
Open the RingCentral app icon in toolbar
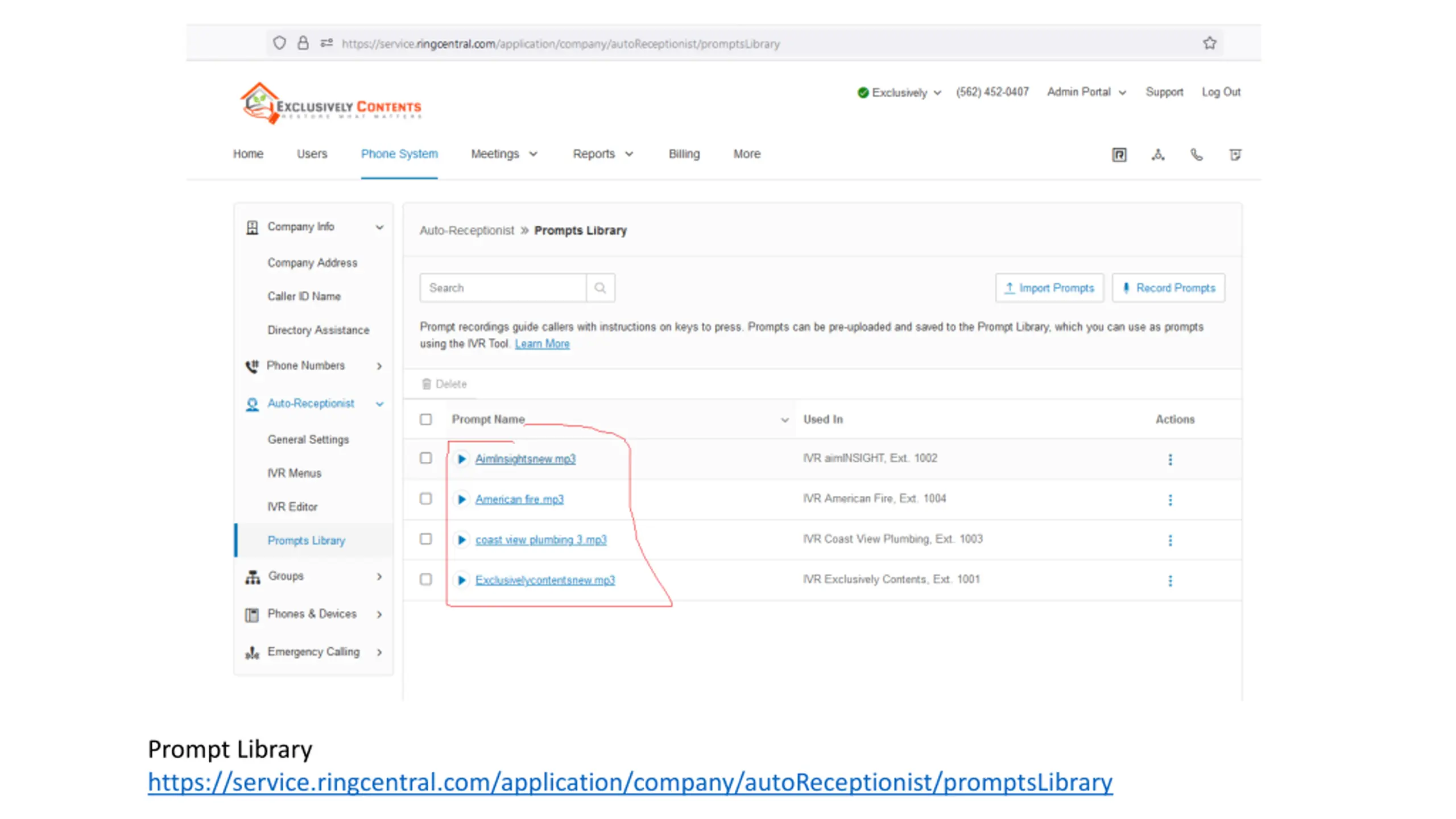pyautogui.click(x=1119, y=155)
